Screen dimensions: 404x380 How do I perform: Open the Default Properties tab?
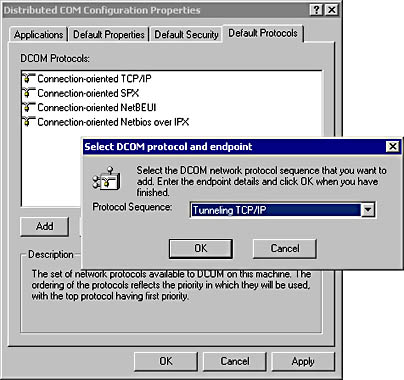109,35
